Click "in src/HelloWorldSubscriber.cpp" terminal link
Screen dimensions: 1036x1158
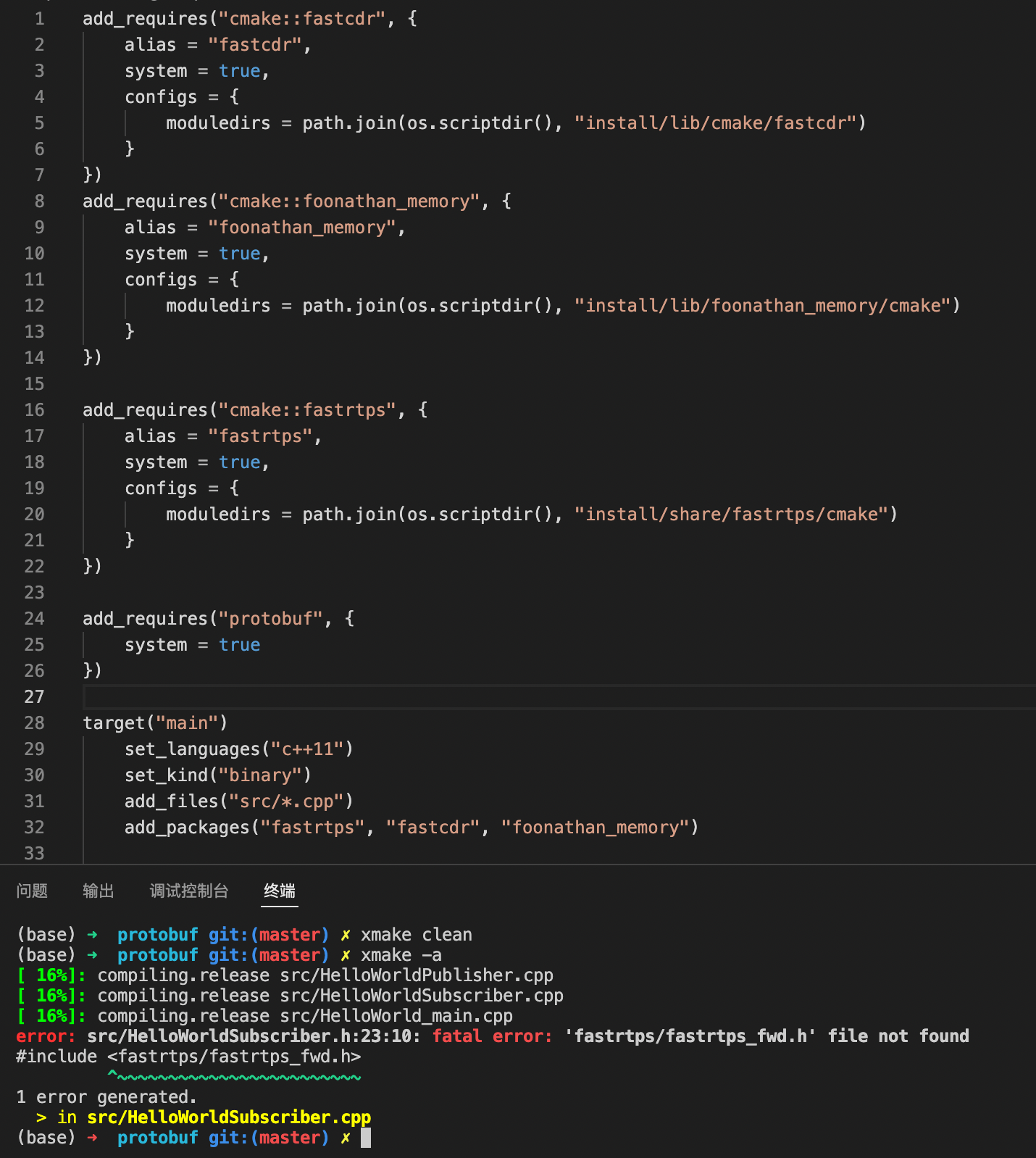point(214,1117)
